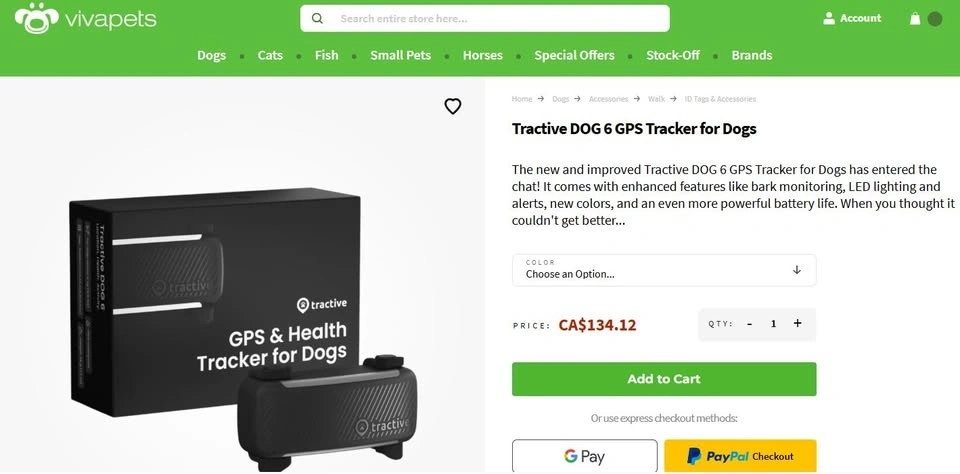Pay with the Google Pay button
The height and width of the screenshot is (474, 960).
pos(584,456)
